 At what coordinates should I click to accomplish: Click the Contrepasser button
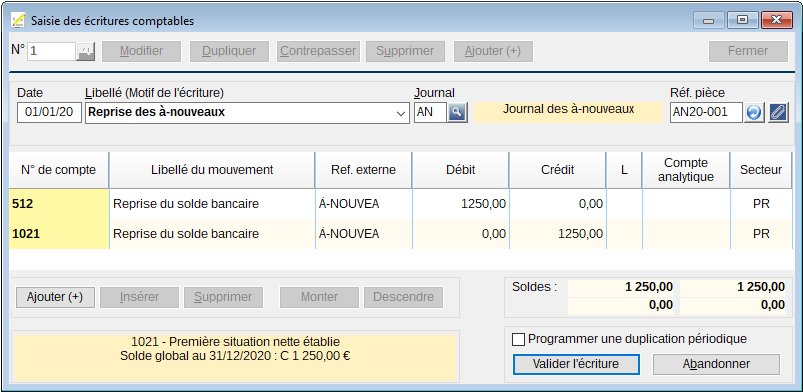tap(318, 51)
